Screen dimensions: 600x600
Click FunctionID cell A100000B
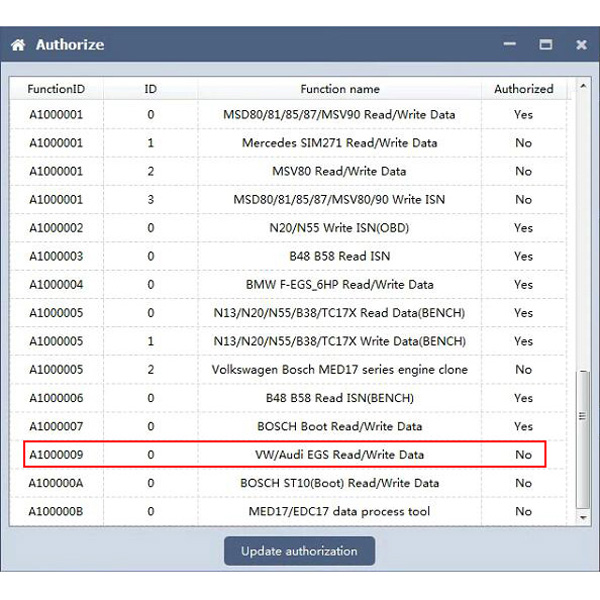pos(56,511)
